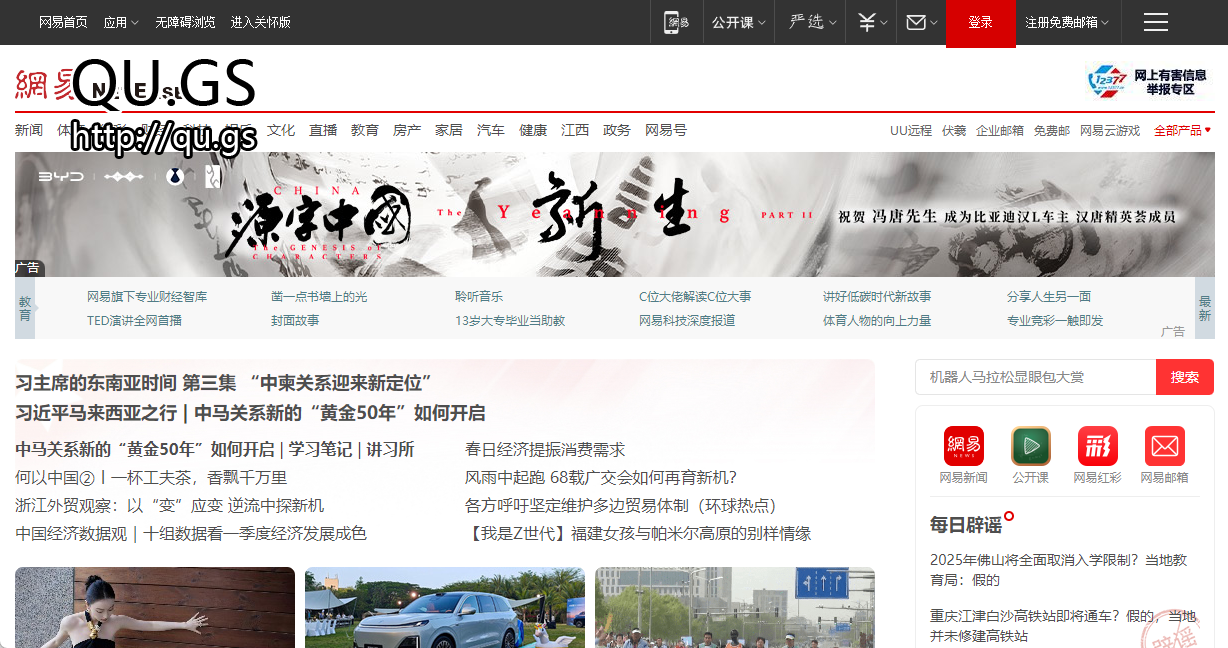
Task: Open the mobile phone NetEase app icon
Action: pyautogui.click(x=677, y=22)
